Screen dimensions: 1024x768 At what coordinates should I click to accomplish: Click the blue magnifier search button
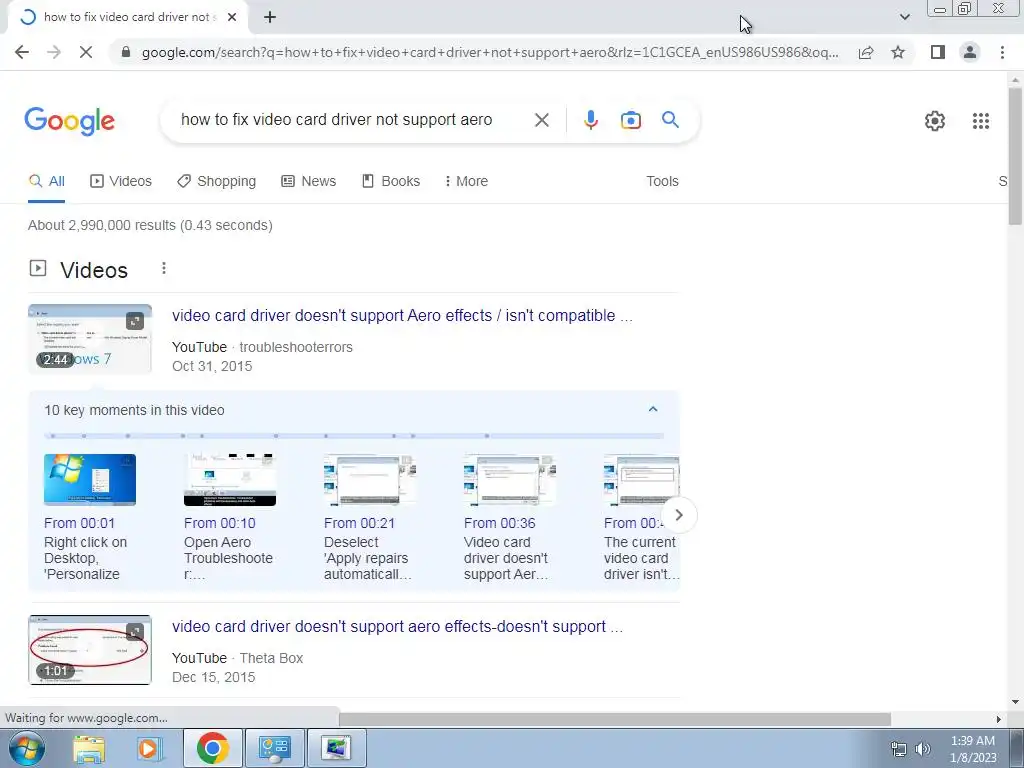[x=670, y=120]
